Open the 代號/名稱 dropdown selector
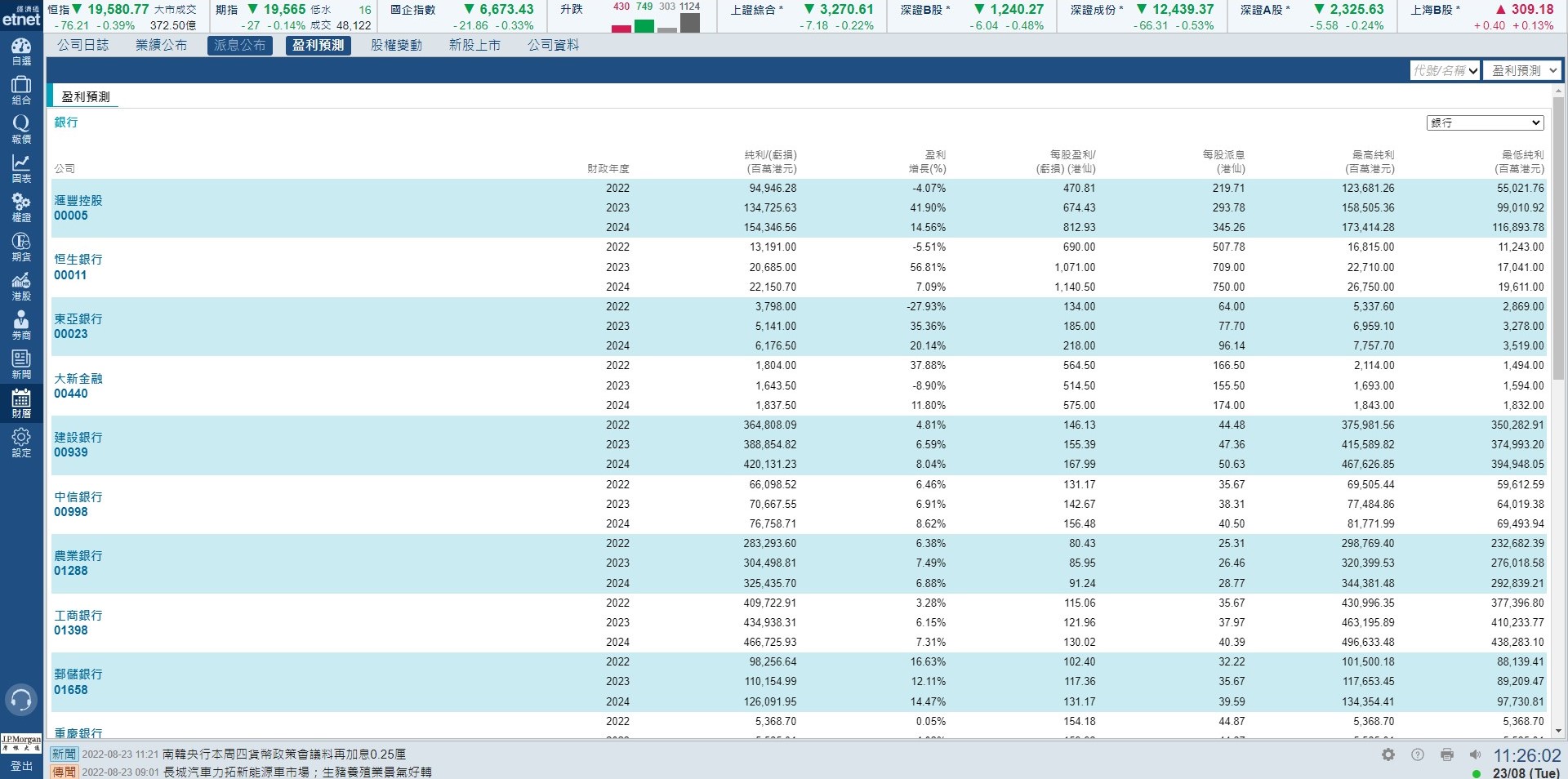The height and width of the screenshot is (779, 1568). [x=1445, y=71]
